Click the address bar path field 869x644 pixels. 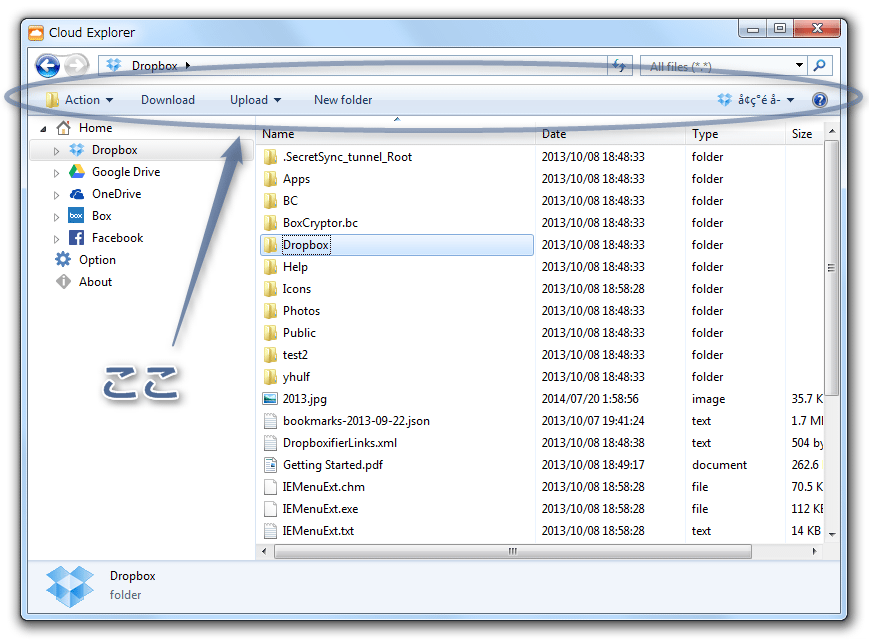click(x=353, y=65)
